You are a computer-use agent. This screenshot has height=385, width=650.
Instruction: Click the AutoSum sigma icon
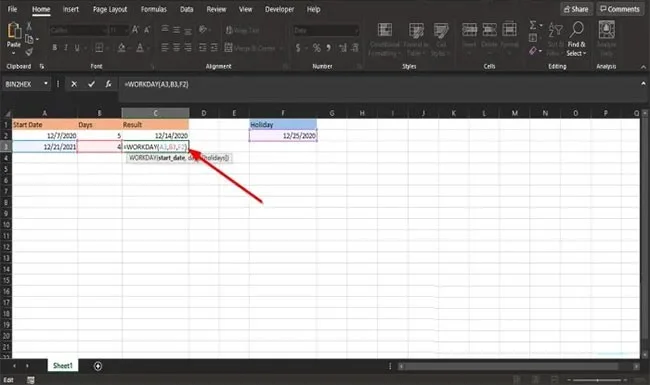tap(533, 26)
